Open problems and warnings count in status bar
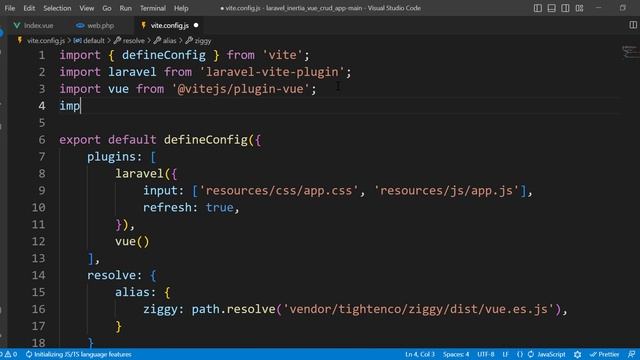This screenshot has height=360, width=640. (9, 354)
